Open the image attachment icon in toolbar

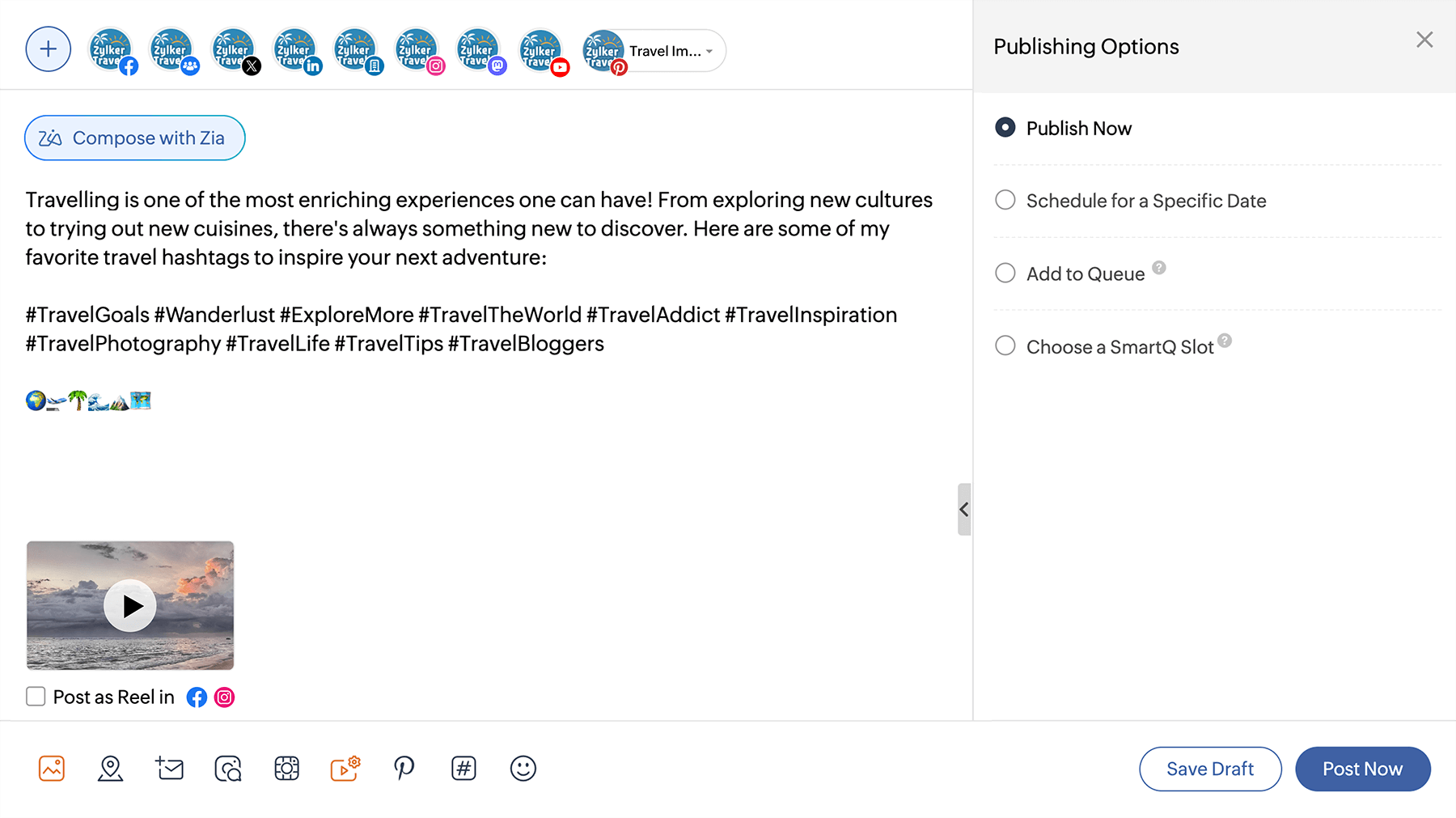coord(52,769)
